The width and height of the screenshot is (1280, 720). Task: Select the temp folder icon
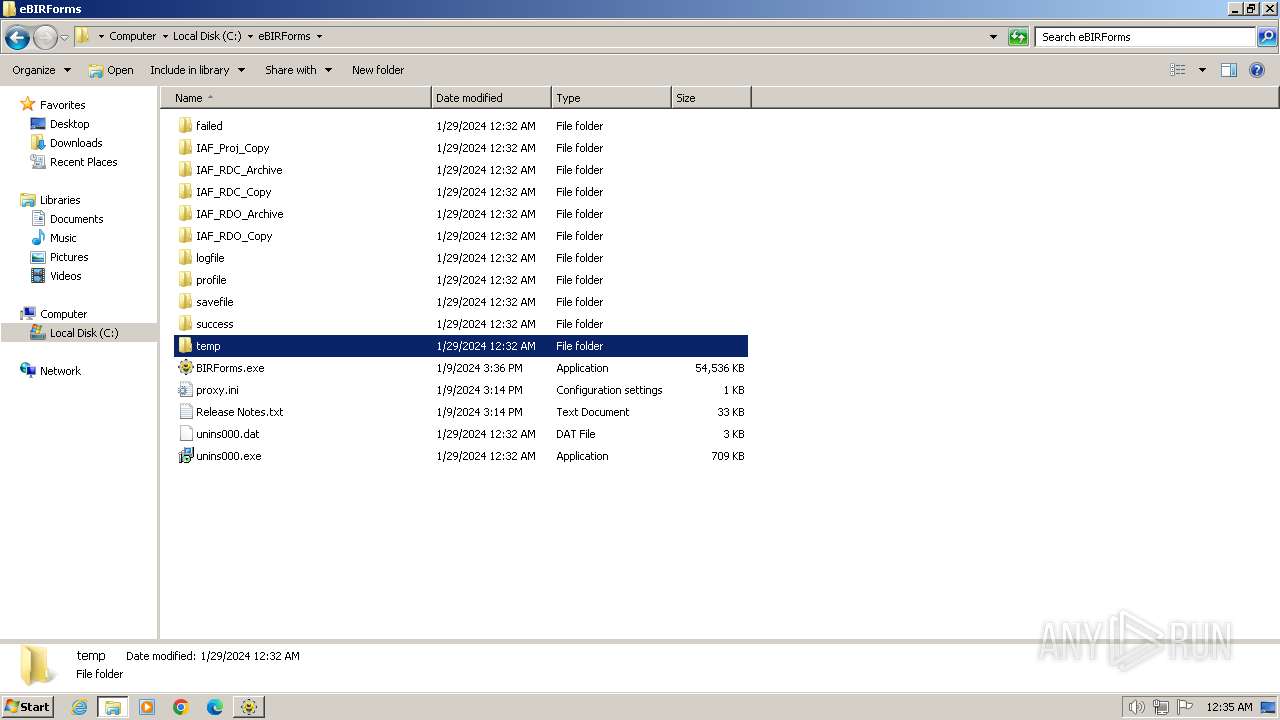click(x=185, y=346)
